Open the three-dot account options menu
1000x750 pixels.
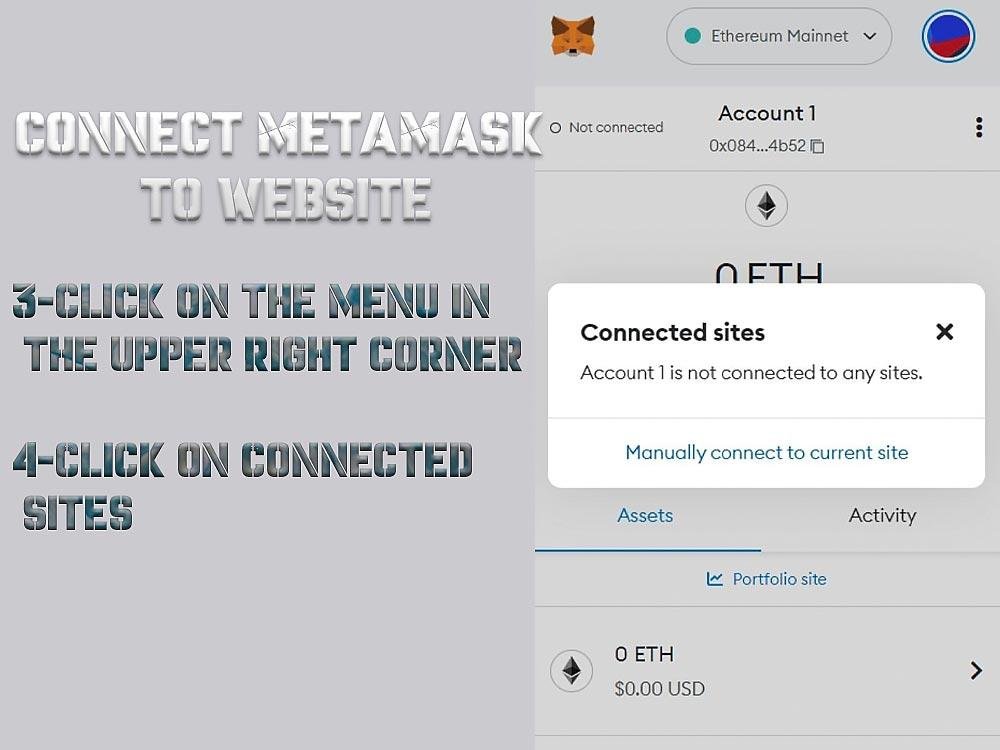(979, 128)
